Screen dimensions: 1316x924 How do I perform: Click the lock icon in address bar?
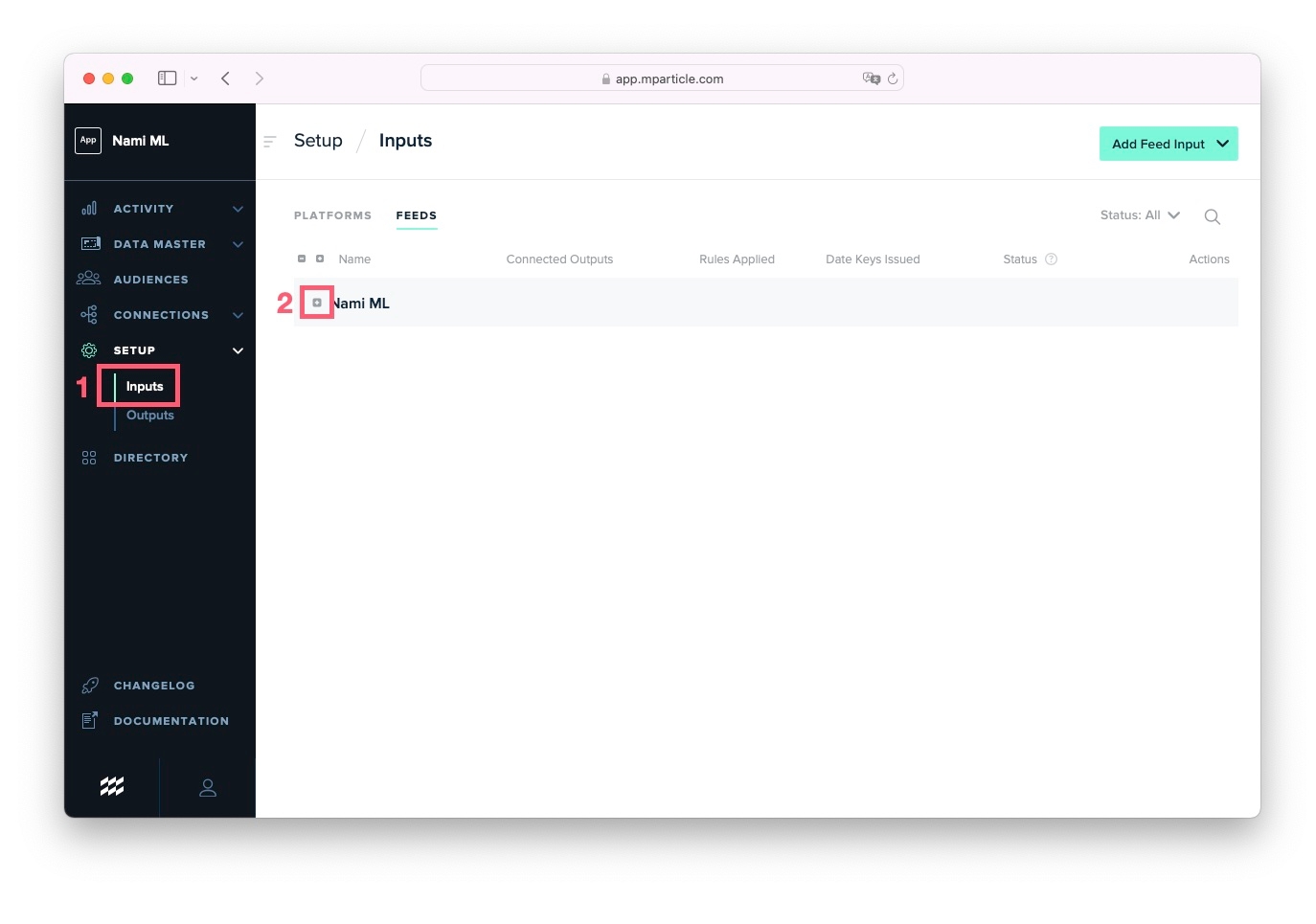606,79
